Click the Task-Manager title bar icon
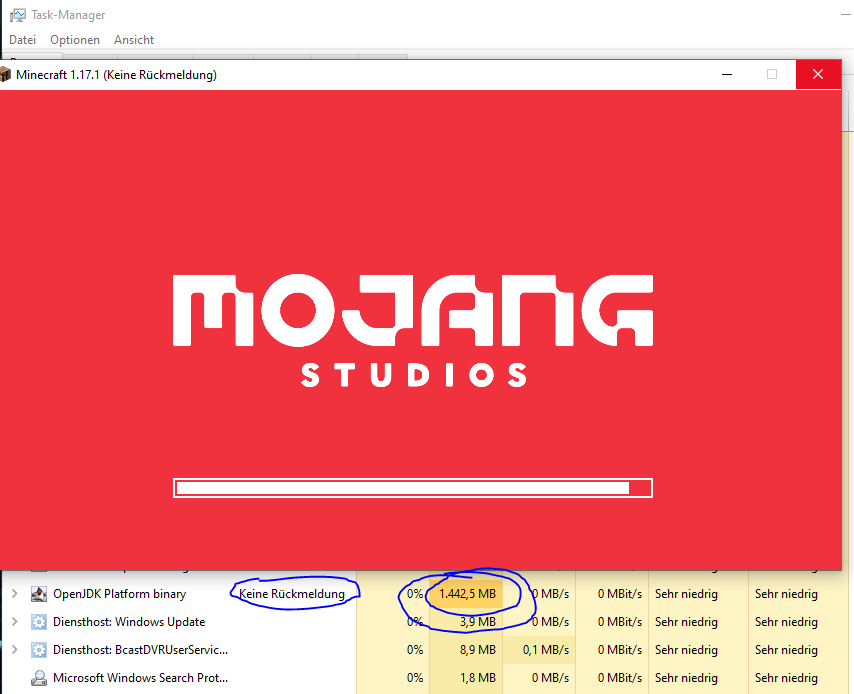Screen dimensions: 854x694 (x=17, y=15)
